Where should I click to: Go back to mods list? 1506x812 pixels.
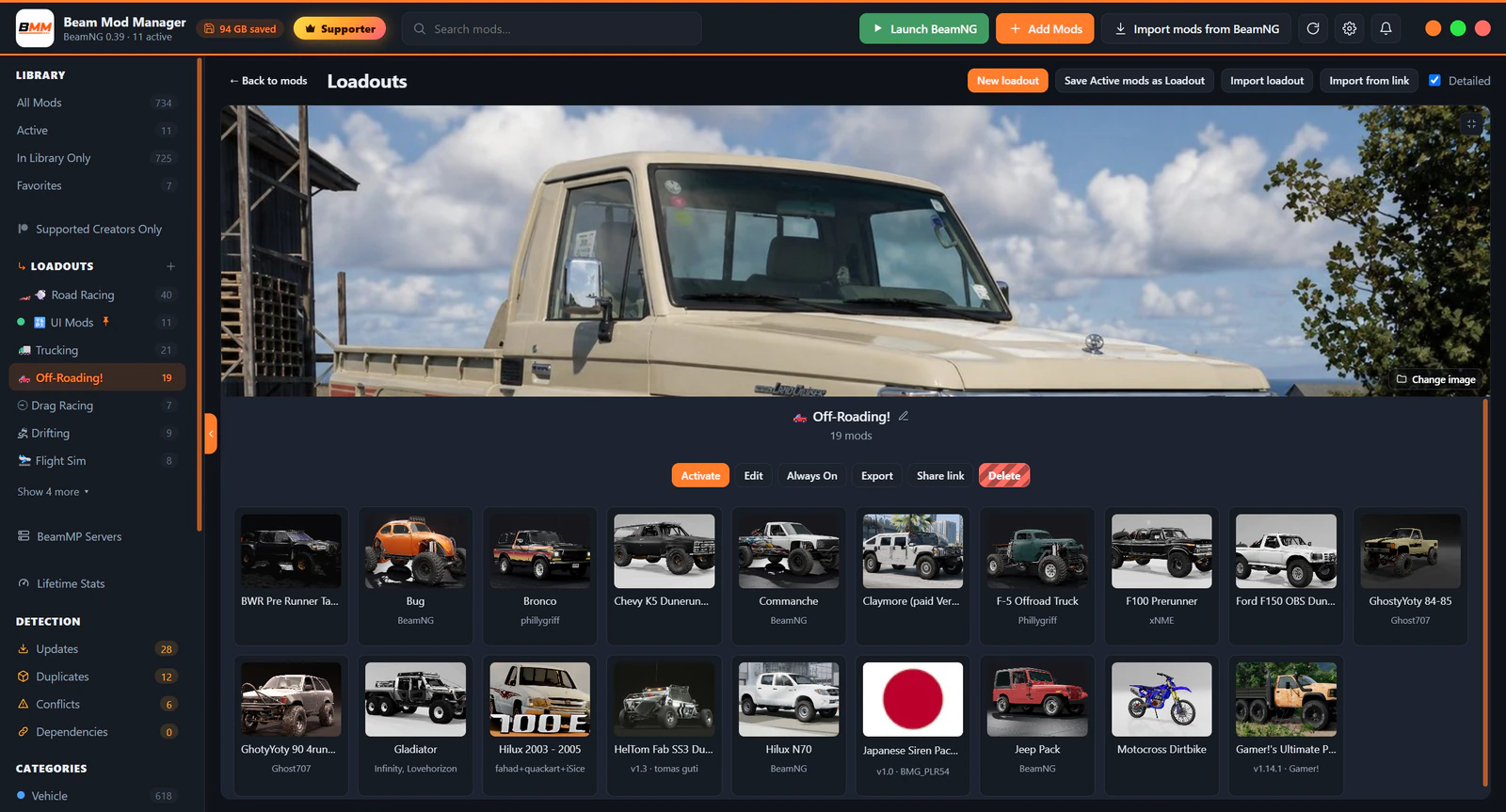(x=268, y=81)
